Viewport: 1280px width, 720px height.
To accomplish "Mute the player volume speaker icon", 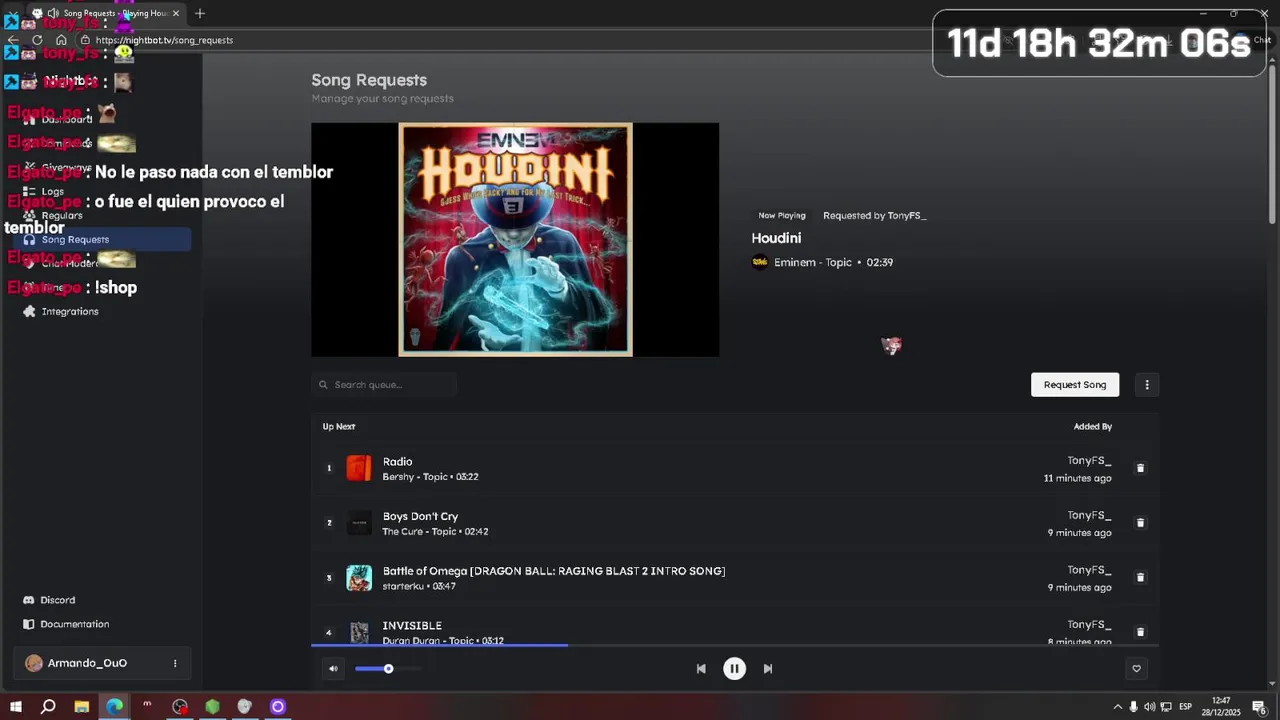I will [333, 669].
